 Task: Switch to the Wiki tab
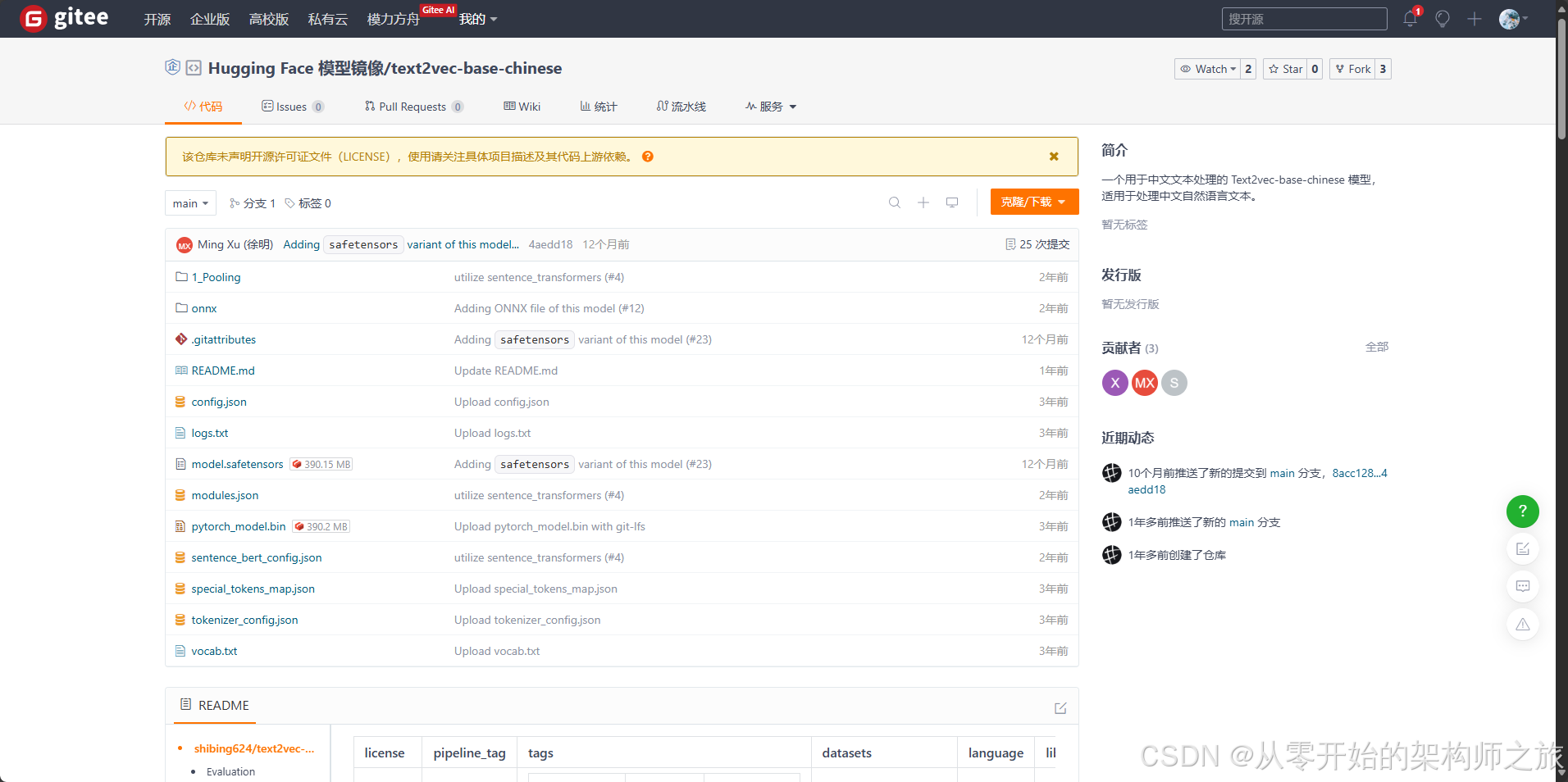point(522,106)
